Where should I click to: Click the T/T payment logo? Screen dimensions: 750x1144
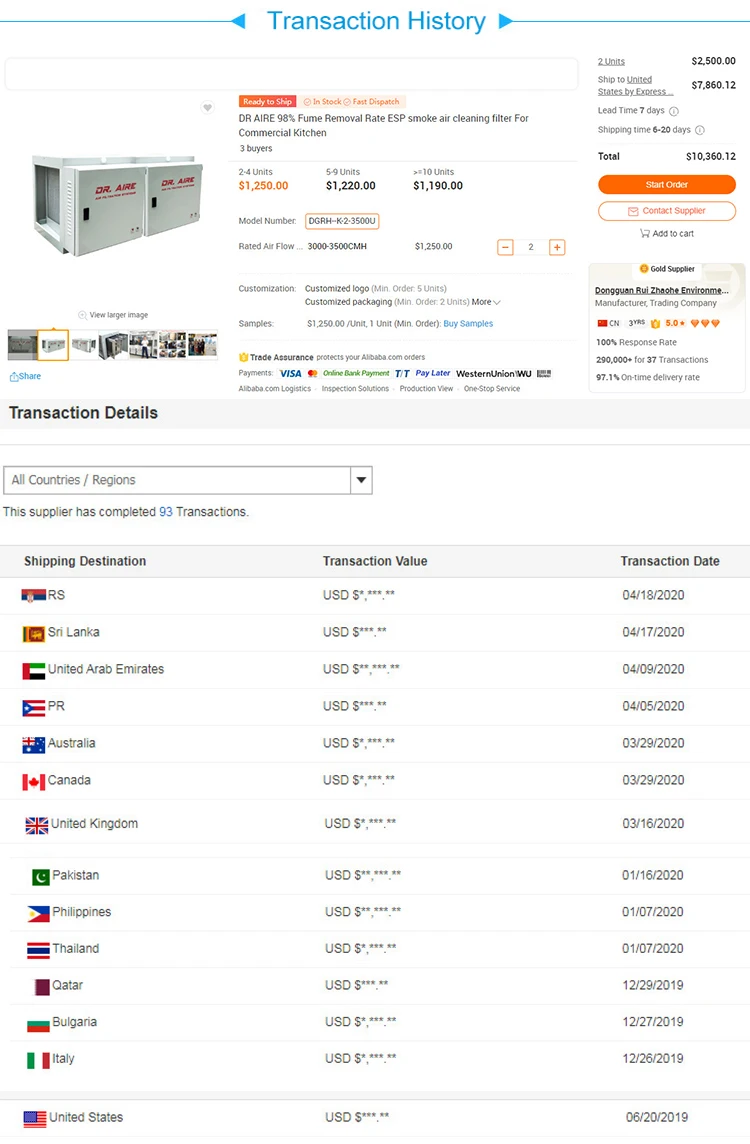(x=402, y=374)
